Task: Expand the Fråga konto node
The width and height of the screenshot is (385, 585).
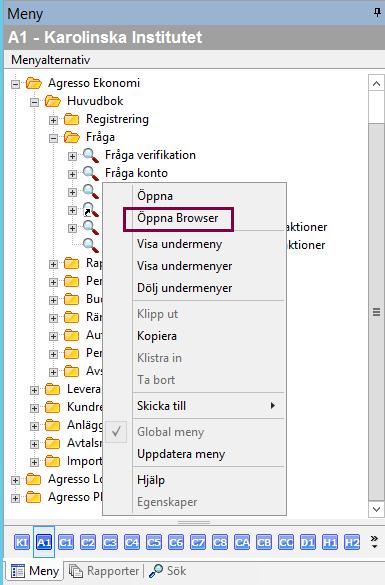Action: pos(72,174)
